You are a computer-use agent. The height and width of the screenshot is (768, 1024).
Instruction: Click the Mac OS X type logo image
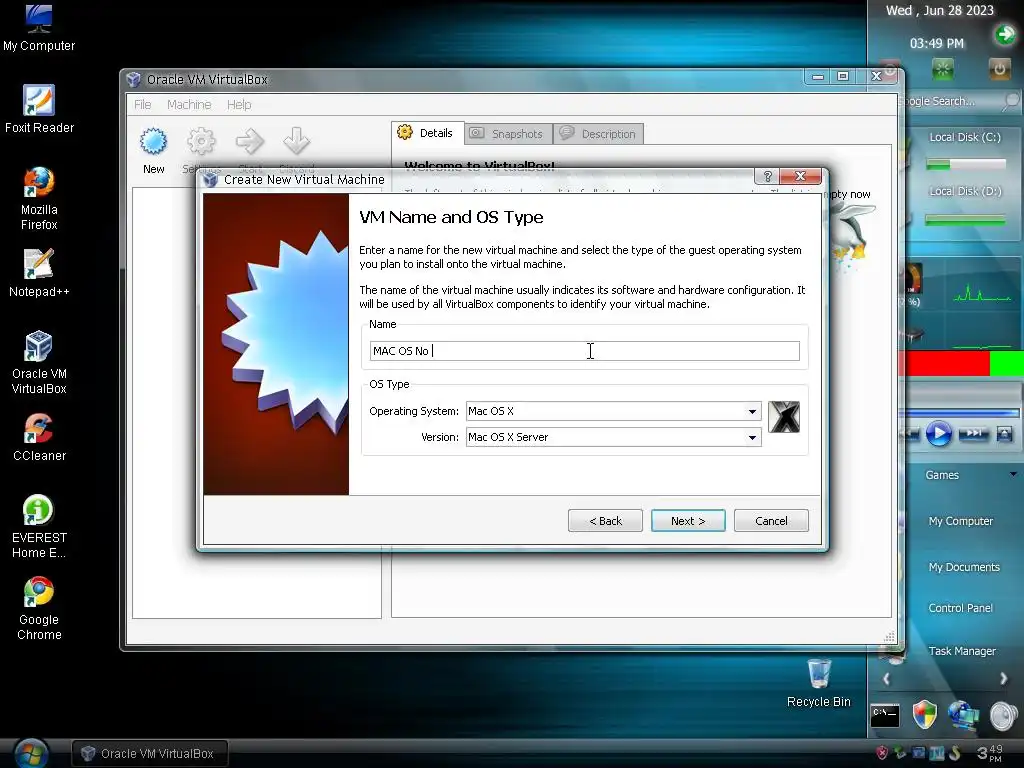[784, 417]
